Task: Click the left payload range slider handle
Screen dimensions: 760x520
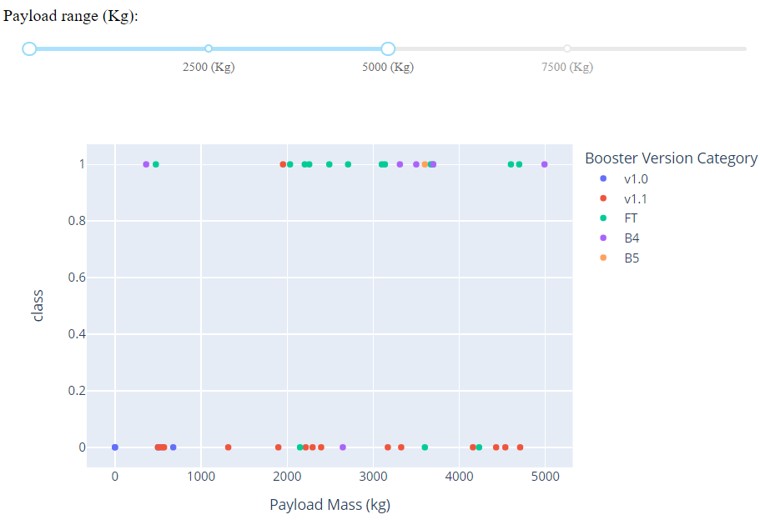Action: [29, 48]
